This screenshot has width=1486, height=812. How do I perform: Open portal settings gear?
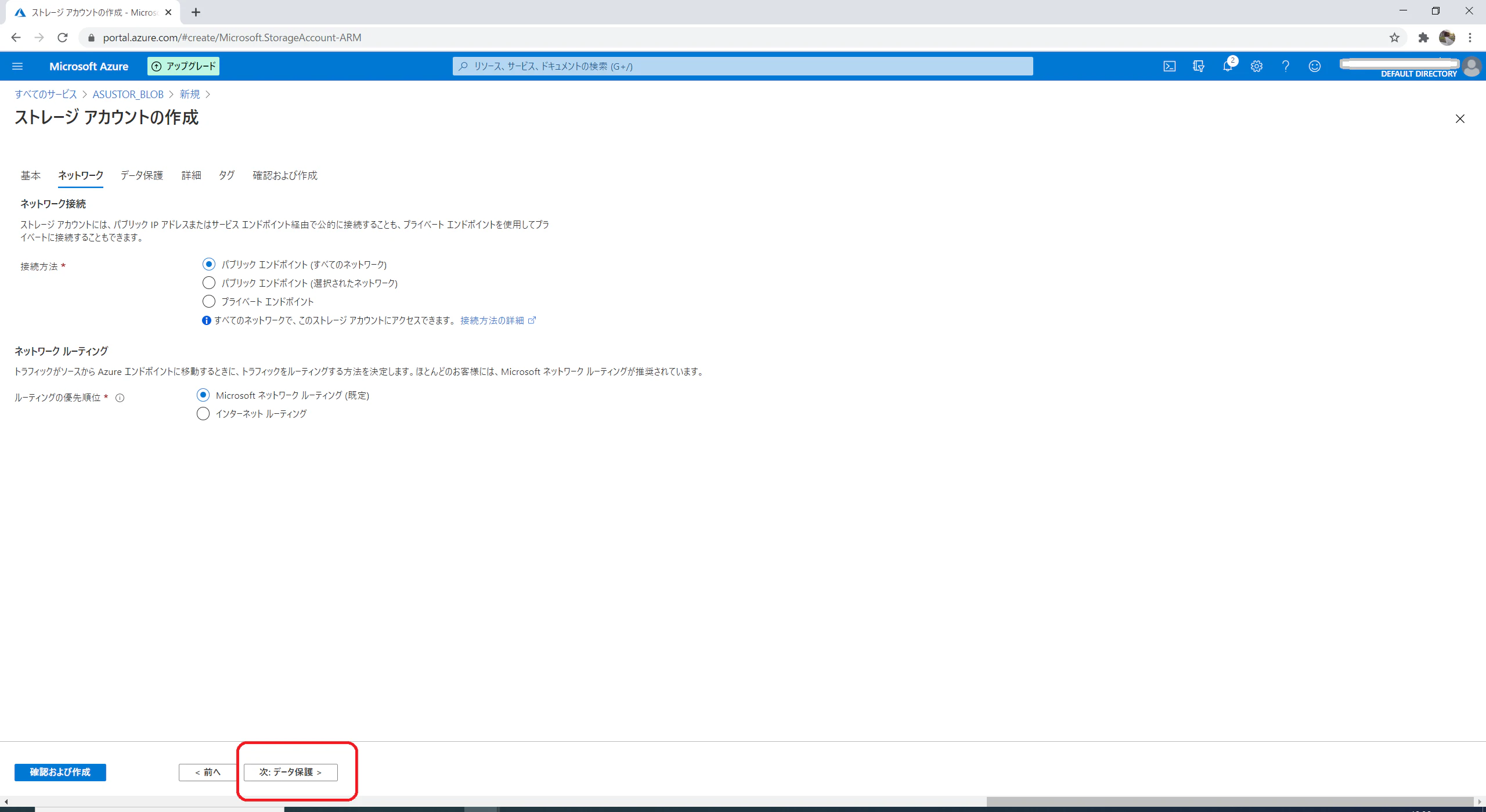click(x=1257, y=66)
